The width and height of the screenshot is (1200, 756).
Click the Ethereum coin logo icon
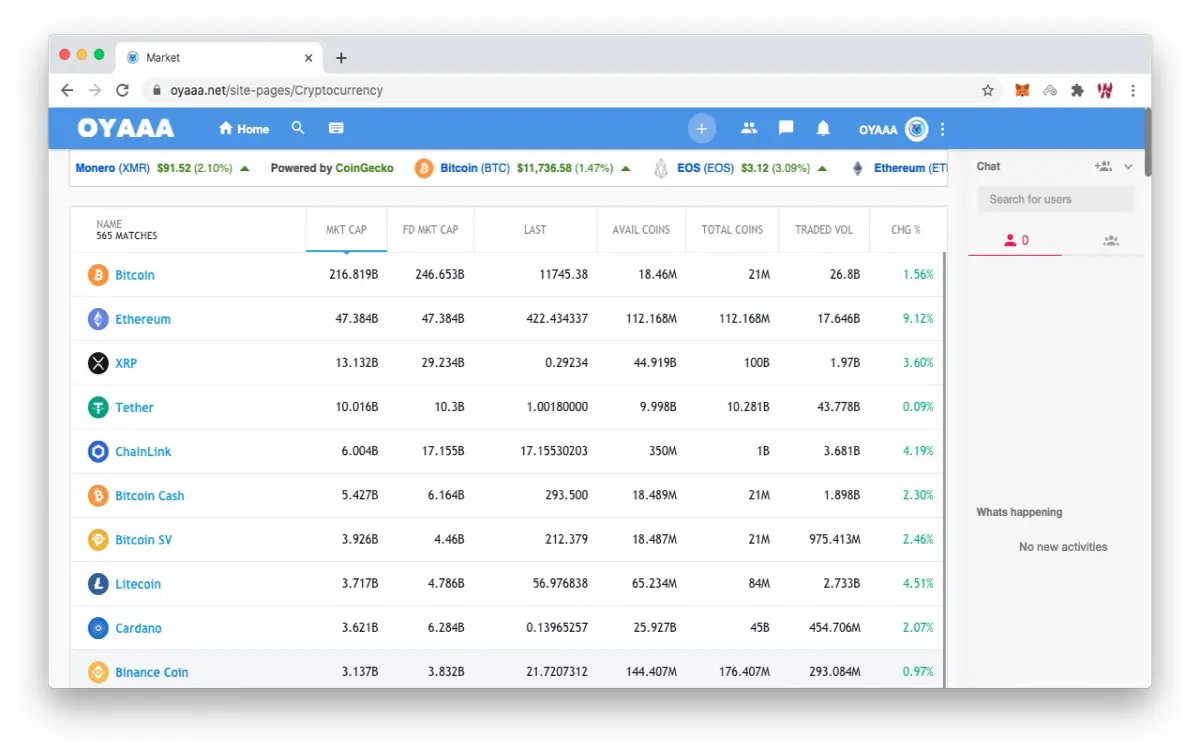click(x=98, y=319)
